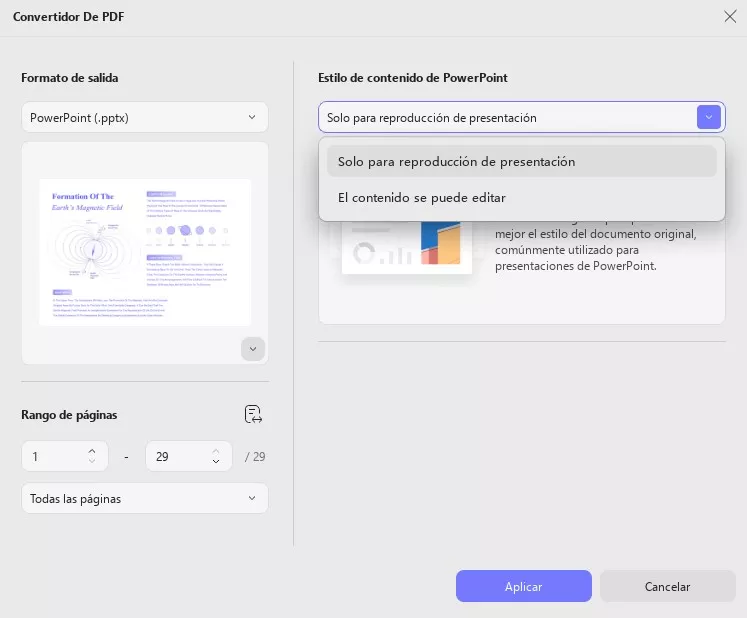Click the 'presentaciones de PowerPoint.' description text
This screenshot has height=618, width=747.
575,266
